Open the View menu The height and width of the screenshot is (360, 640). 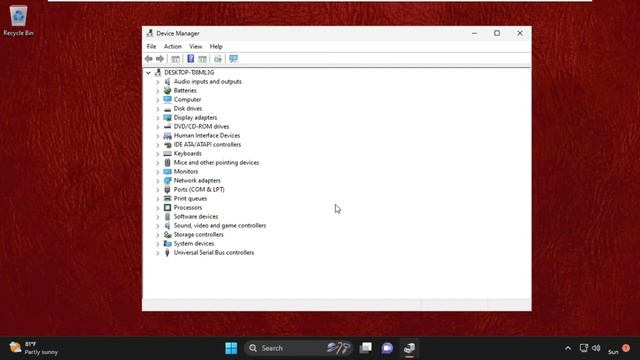196,47
